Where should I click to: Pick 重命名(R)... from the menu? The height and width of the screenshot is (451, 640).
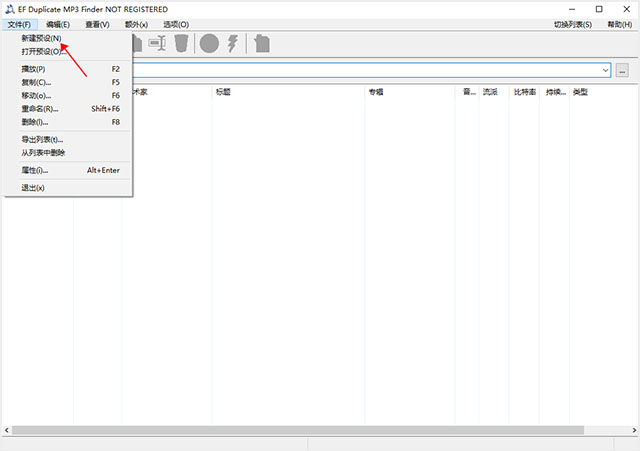coord(40,108)
